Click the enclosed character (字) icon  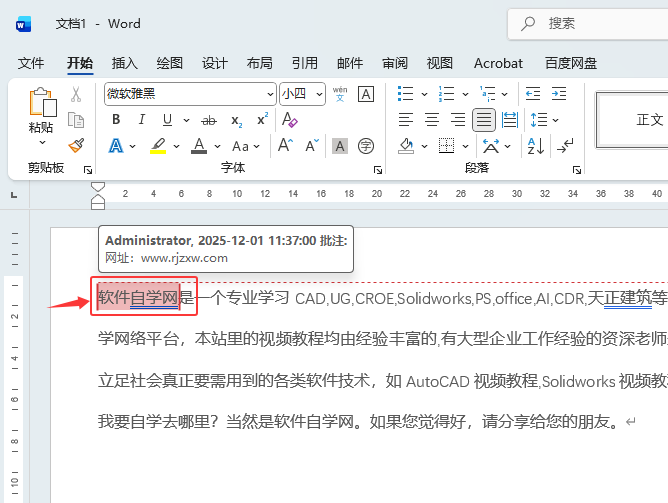[366, 146]
